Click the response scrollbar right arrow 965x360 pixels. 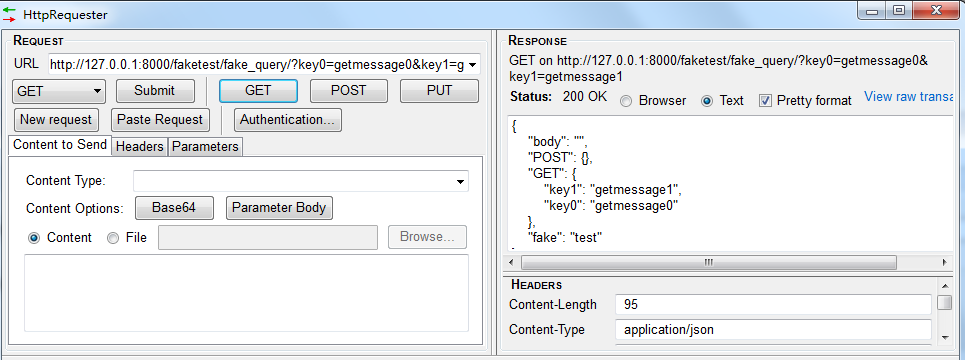tap(944, 263)
